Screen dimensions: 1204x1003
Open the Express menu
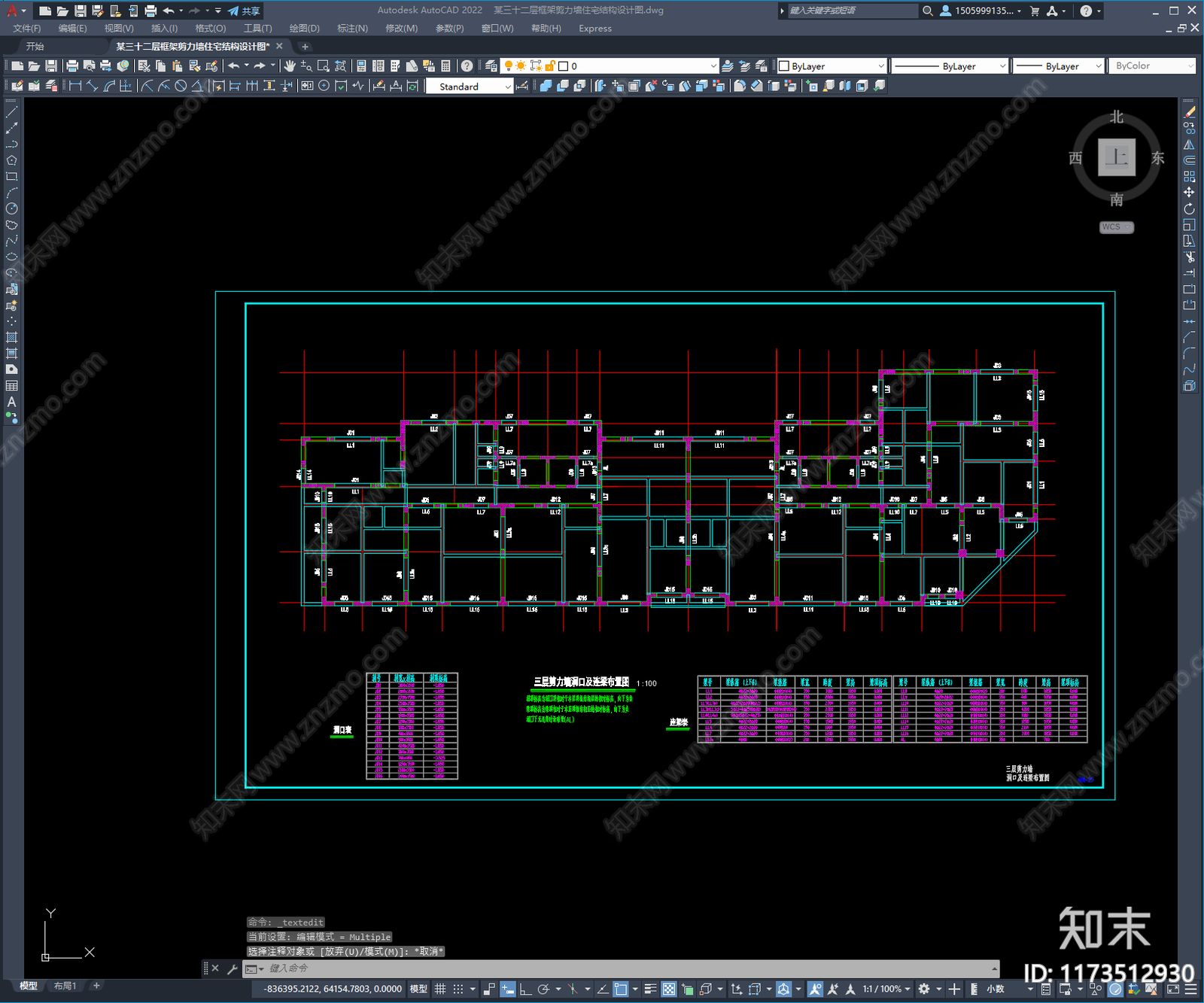point(595,29)
